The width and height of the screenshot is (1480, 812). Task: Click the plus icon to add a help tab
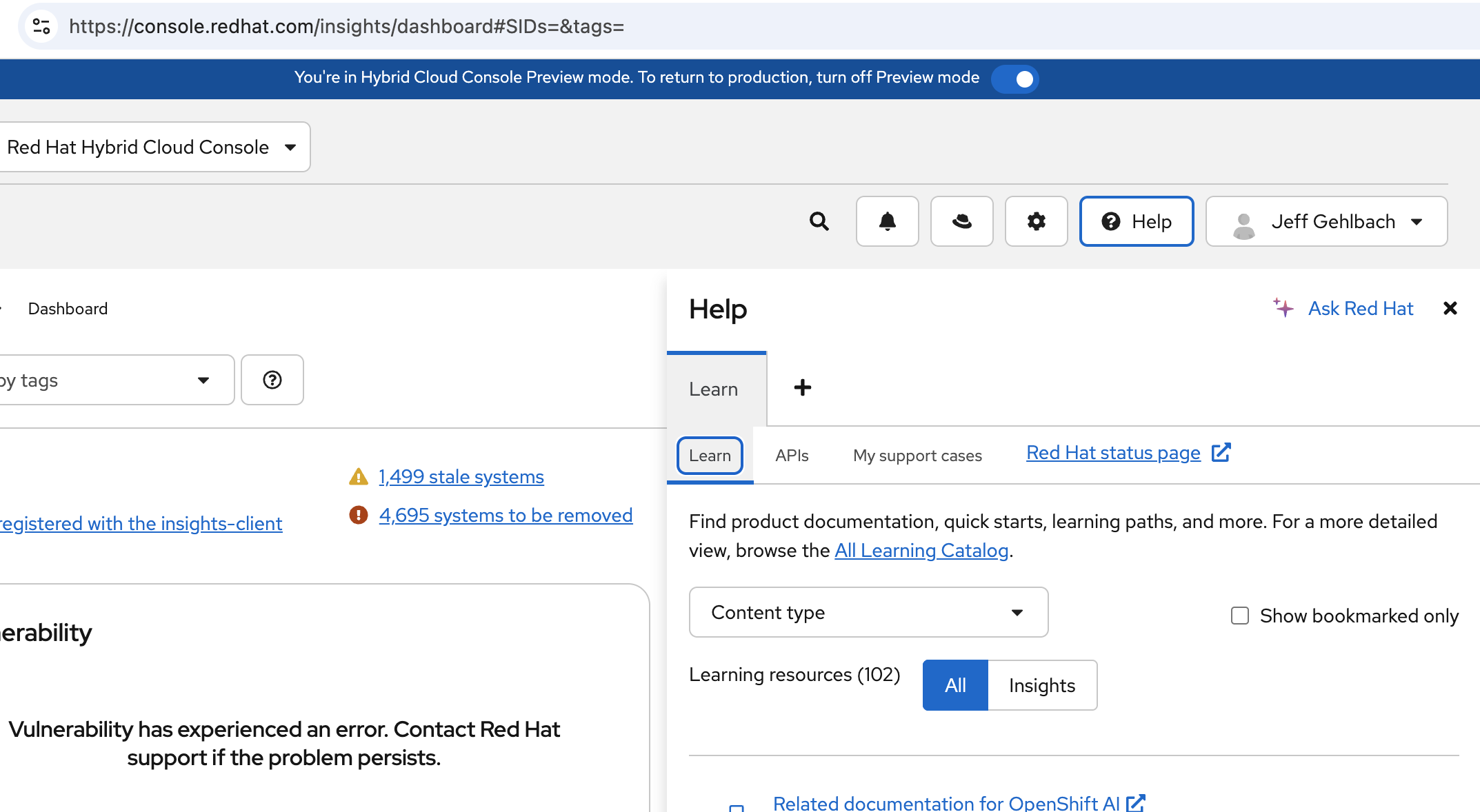point(802,387)
